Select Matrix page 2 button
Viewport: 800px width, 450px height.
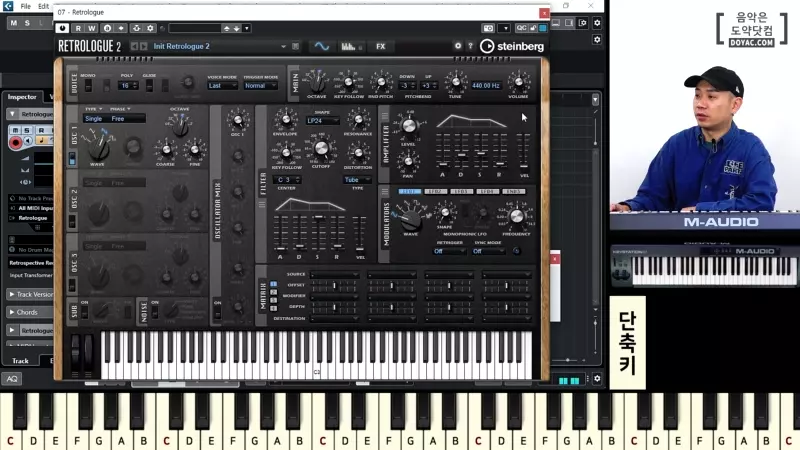point(273,292)
